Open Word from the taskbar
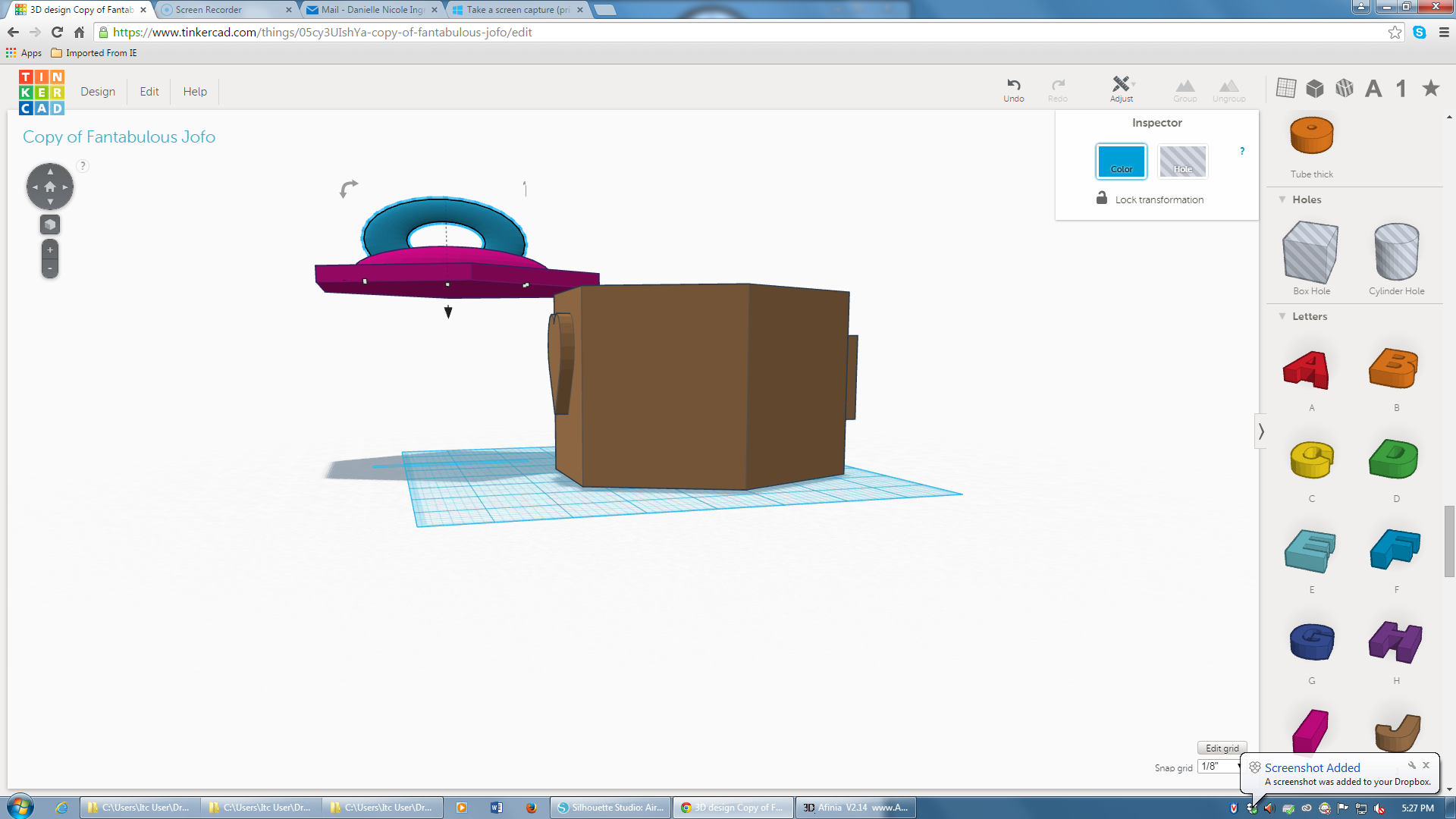Image resolution: width=1456 pixels, height=819 pixels. pos(496,808)
